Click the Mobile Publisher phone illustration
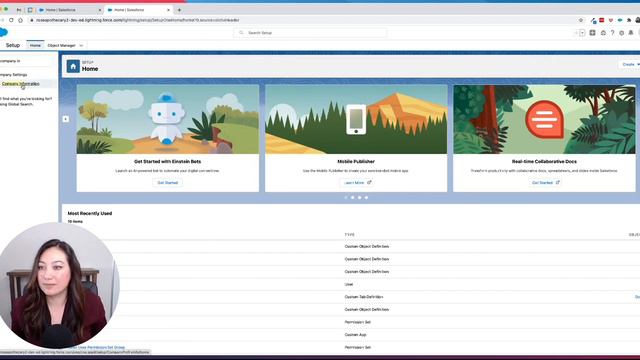This screenshot has height=360, width=640. pyautogui.click(x=356, y=119)
